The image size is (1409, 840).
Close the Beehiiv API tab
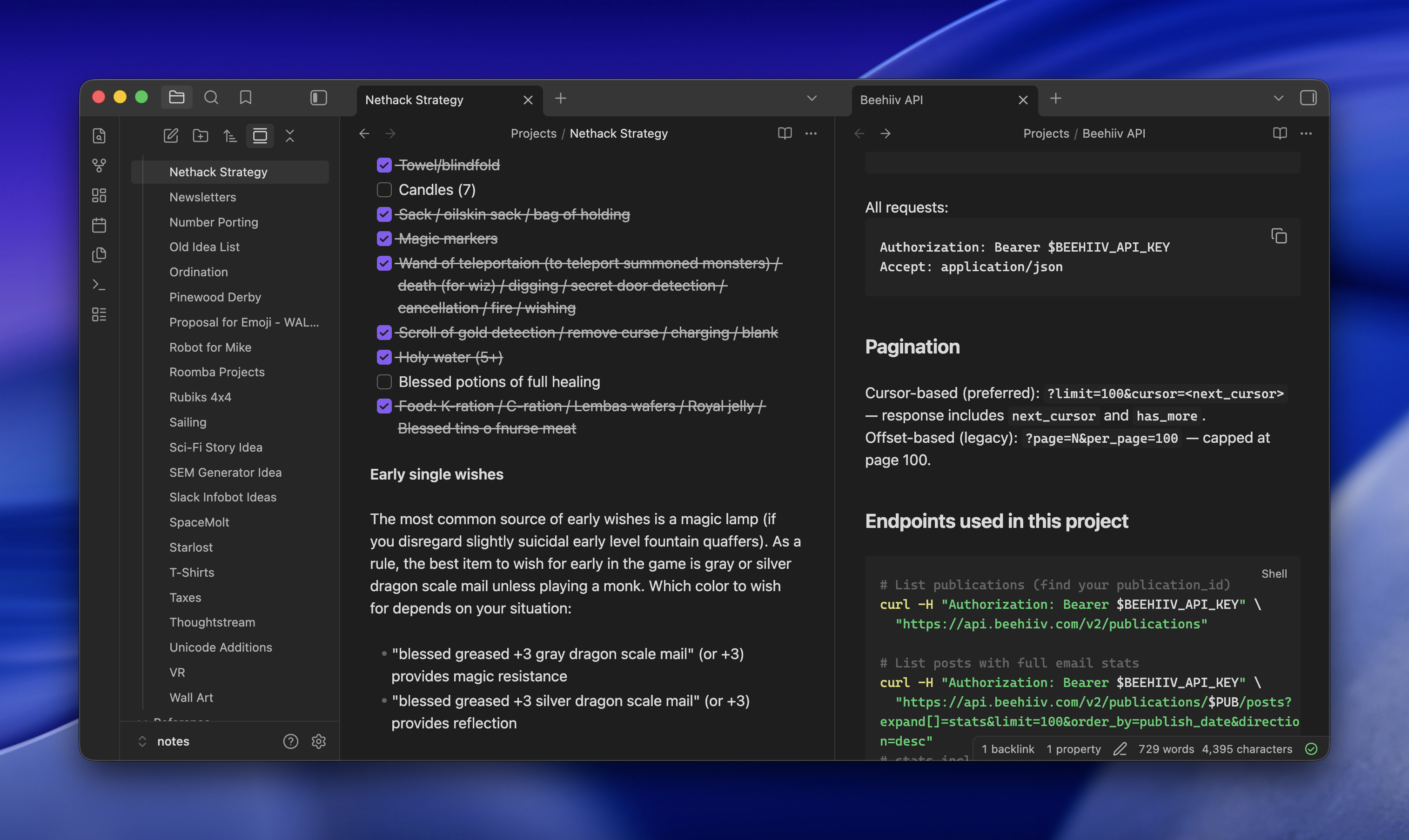(1023, 100)
